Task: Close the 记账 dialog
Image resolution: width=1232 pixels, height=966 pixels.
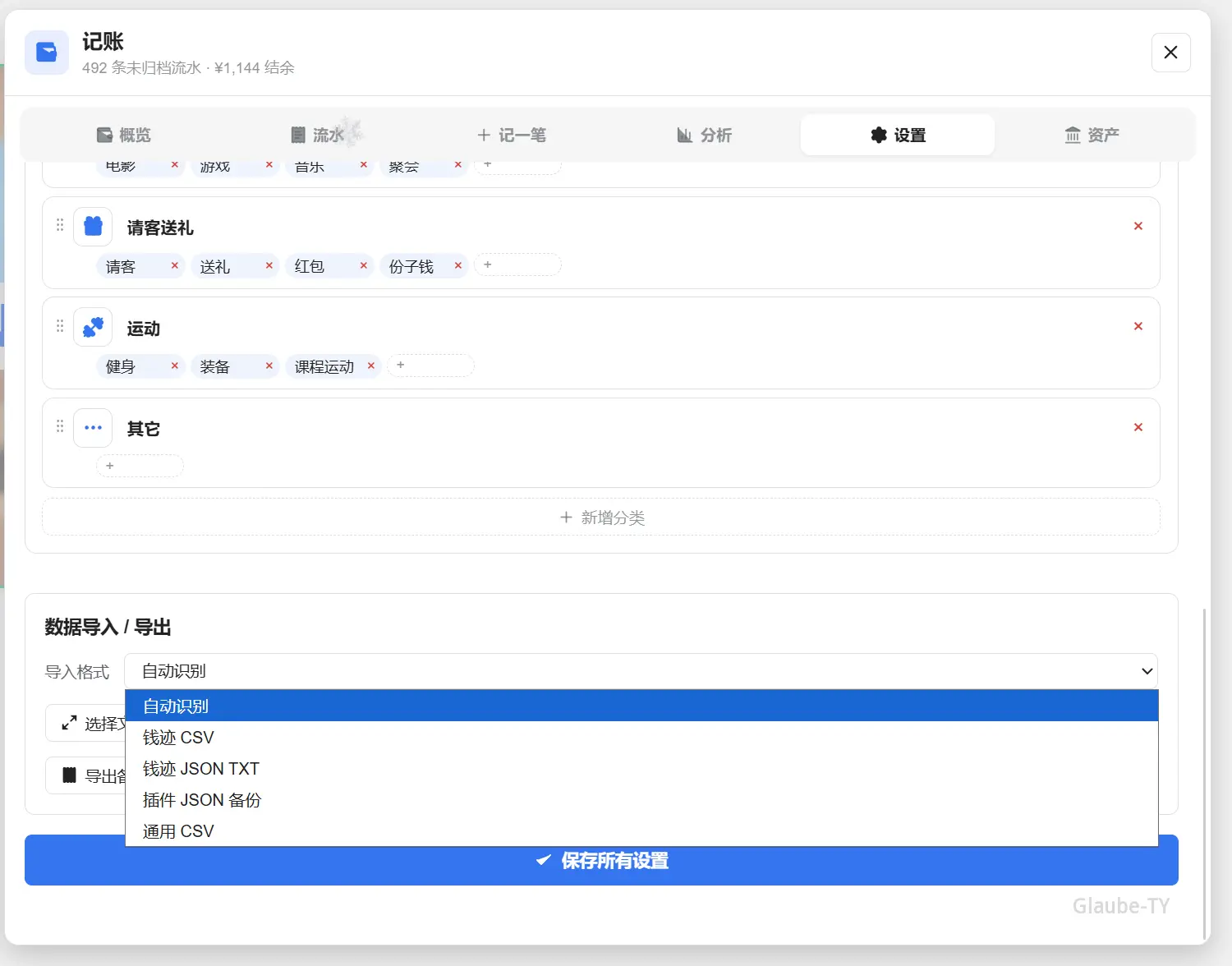Action: tap(1171, 53)
